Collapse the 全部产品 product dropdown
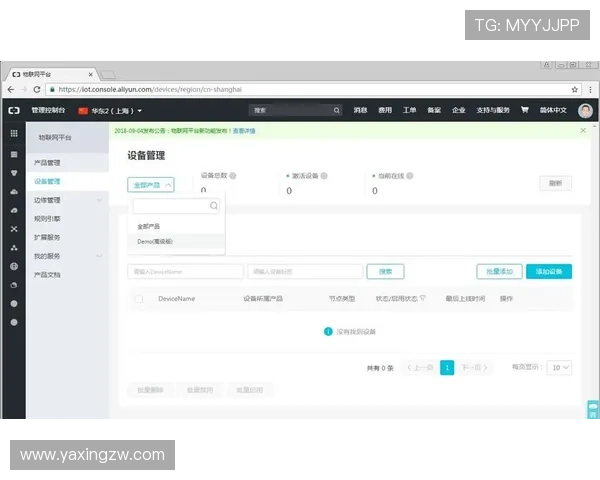 (x=151, y=185)
